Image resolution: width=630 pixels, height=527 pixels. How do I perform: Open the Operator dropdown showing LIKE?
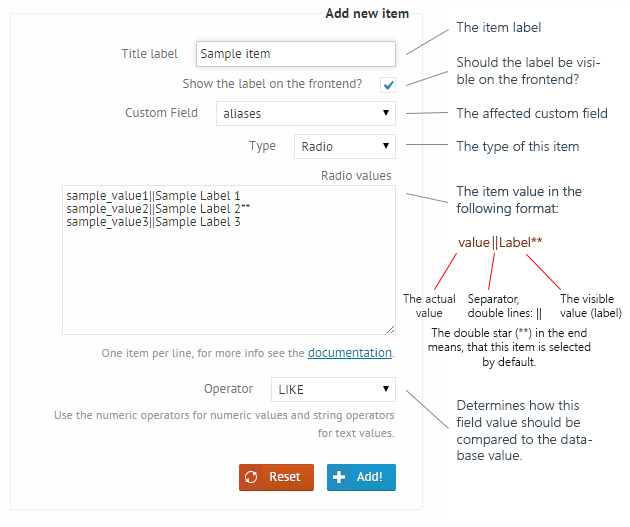pyautogui.click(x=333, y=389)
